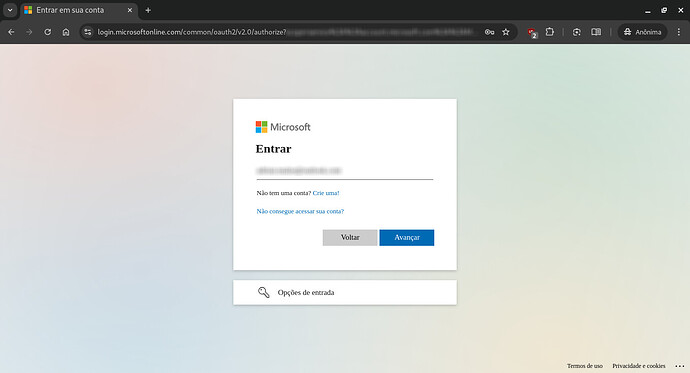This screenshot has height=373, width=690.
Task: Click the Entrar heading
Action: [x=273, y=149]
